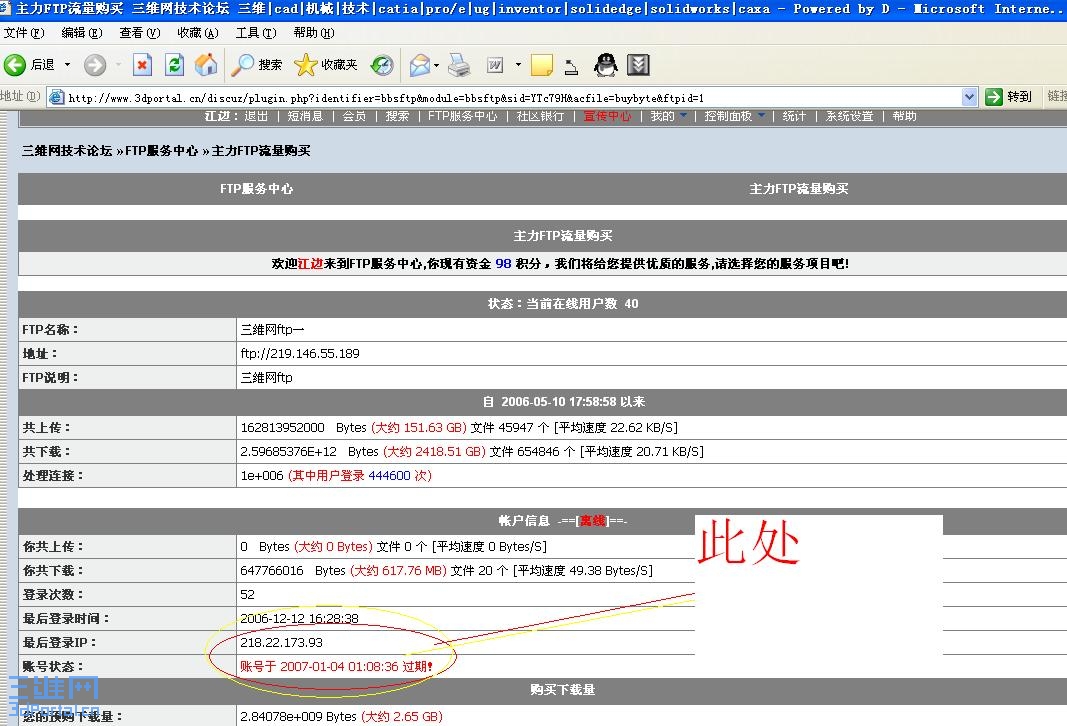The height and width of the screenshot is (726, 1067).
Task: Expand the address bar dropdown
Action: click(x=969, y=97)
